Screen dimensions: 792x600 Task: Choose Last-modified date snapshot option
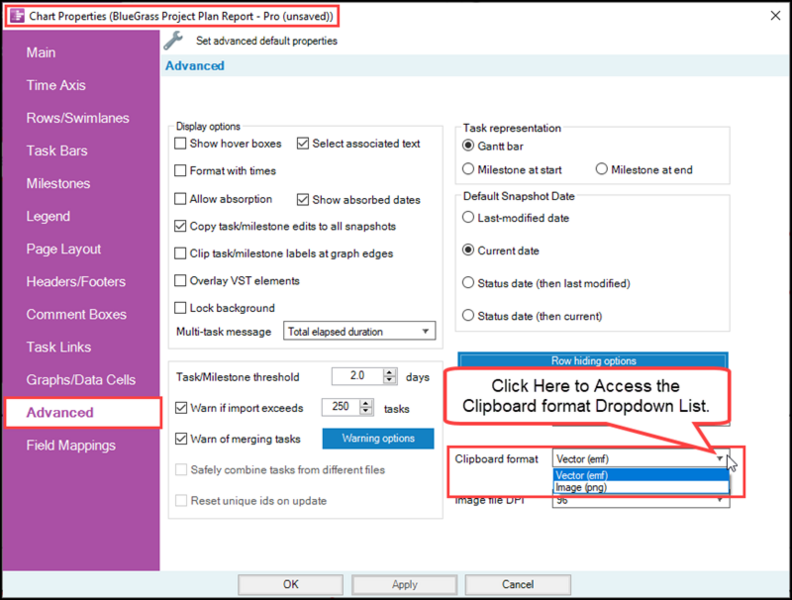point(468,218)
